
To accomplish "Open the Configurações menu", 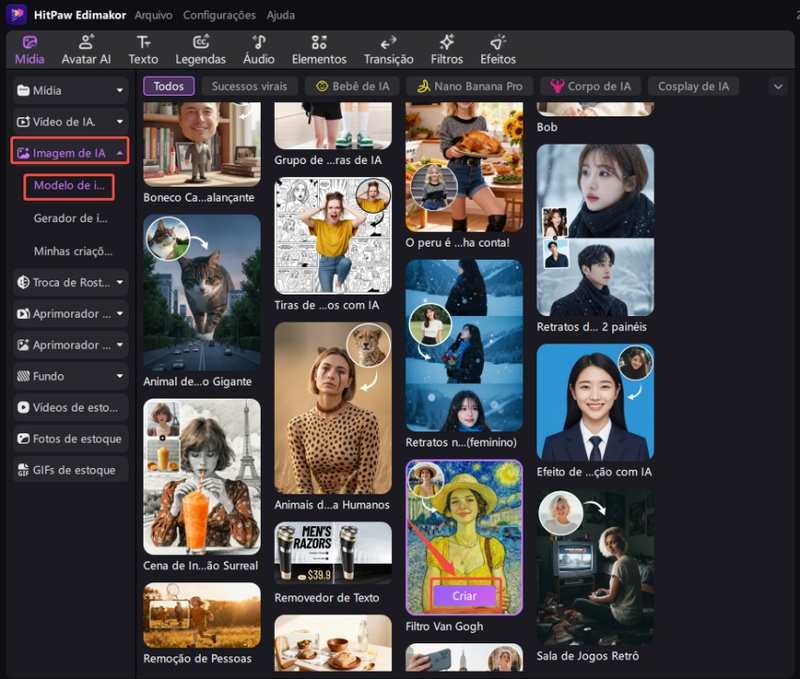I will coord(218,15).
